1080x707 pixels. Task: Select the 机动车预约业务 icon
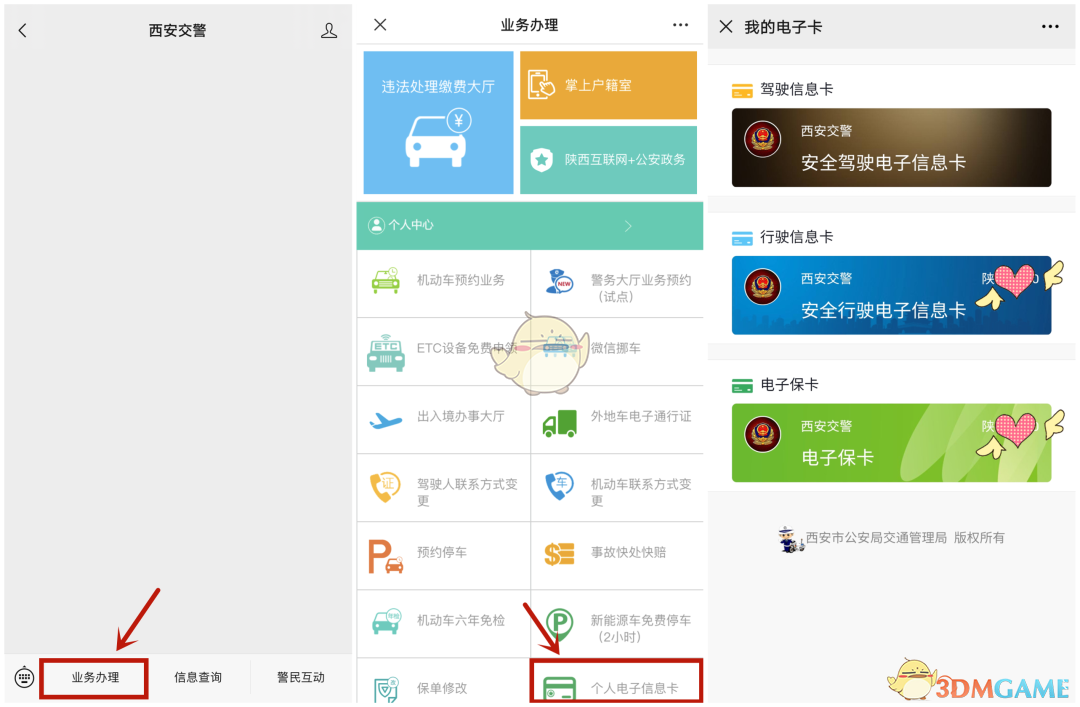pyautogui.click(x=386, y=283)
